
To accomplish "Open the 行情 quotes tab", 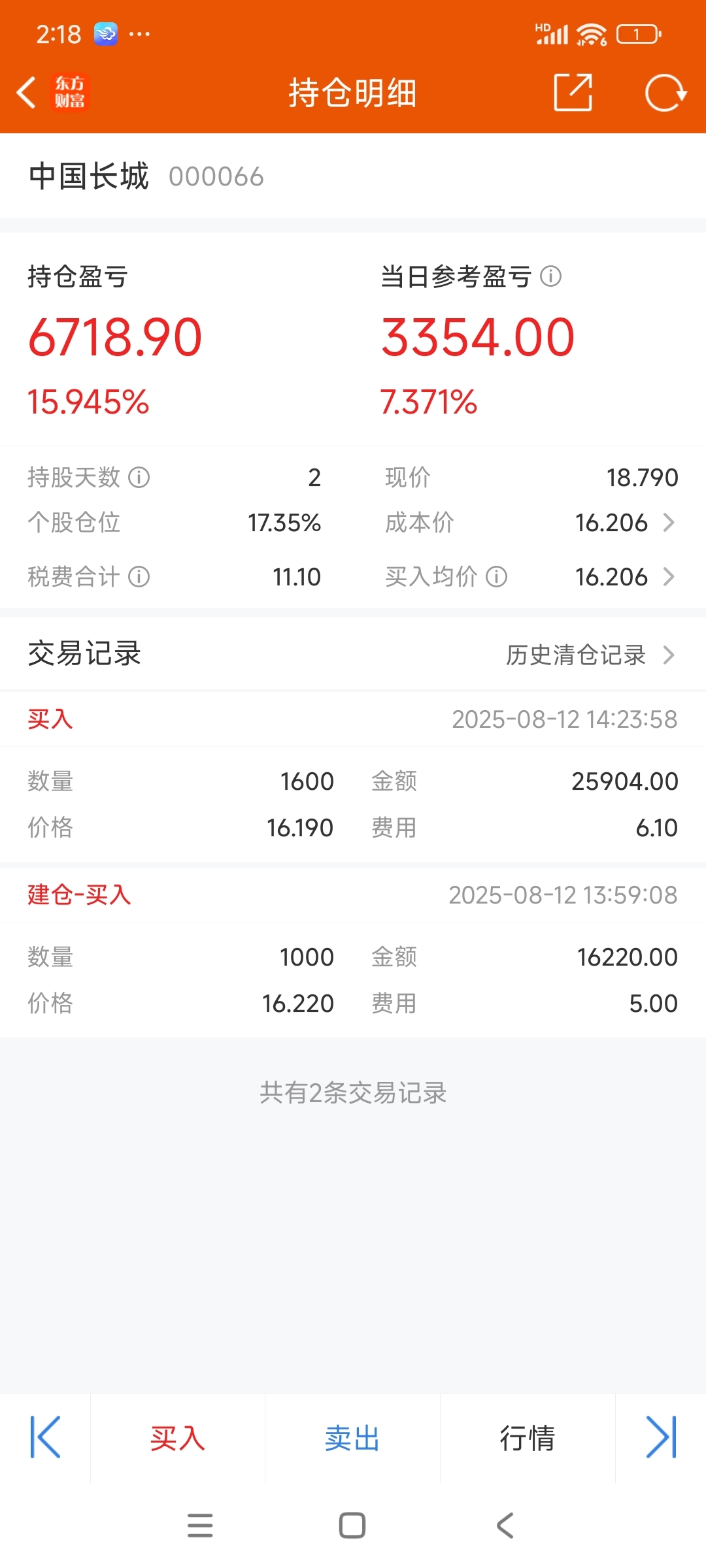I will point(528,1437).
